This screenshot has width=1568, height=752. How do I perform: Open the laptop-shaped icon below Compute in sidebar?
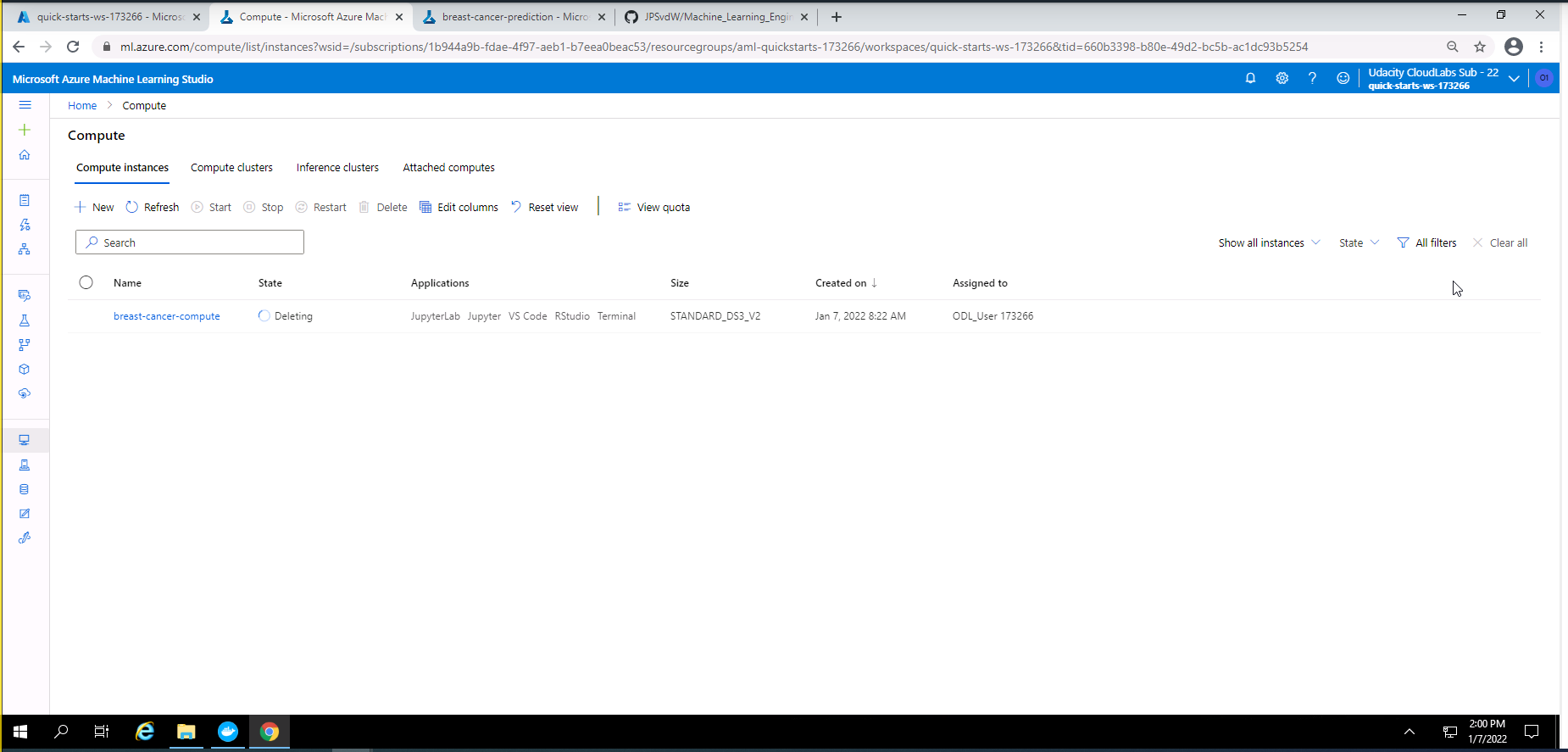pyautogui.click(x=25, y=465)
